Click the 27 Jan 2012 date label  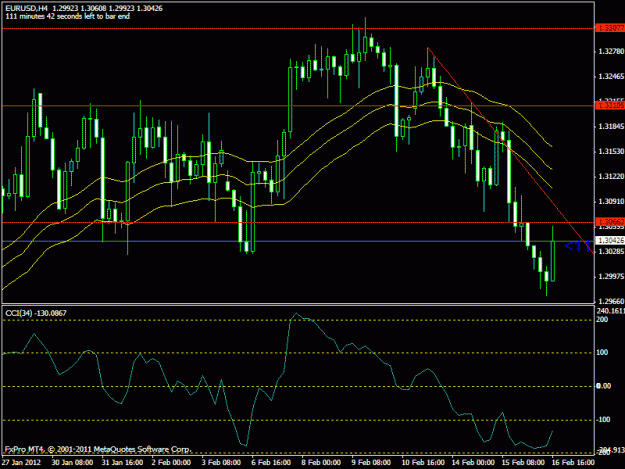(x=21, y=462)
